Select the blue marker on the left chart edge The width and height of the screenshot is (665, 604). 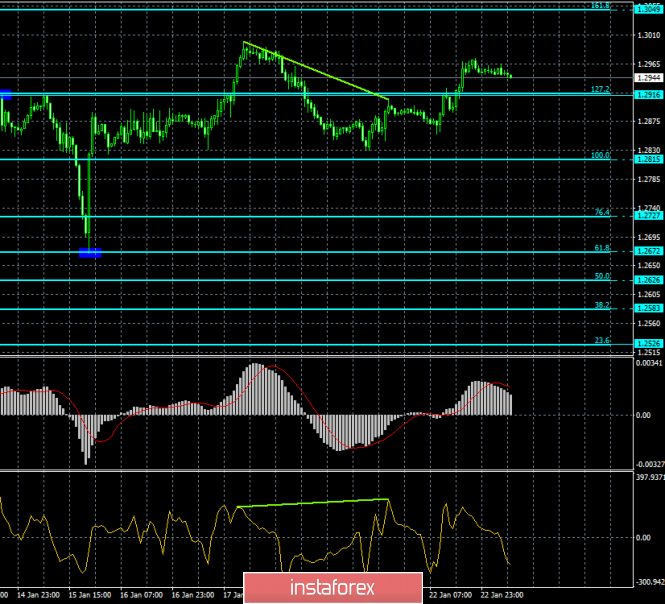click(x=5, y=94)
